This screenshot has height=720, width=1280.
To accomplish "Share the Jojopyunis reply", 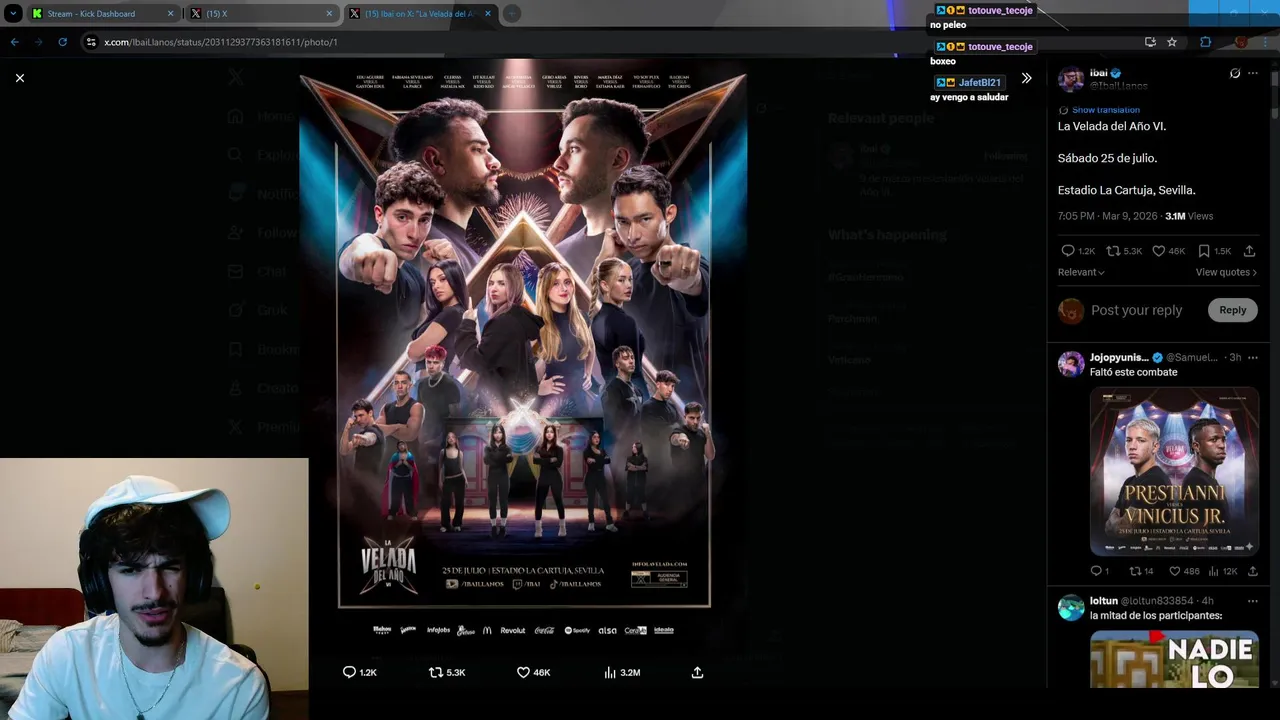I will click(x=1252, y=571).
